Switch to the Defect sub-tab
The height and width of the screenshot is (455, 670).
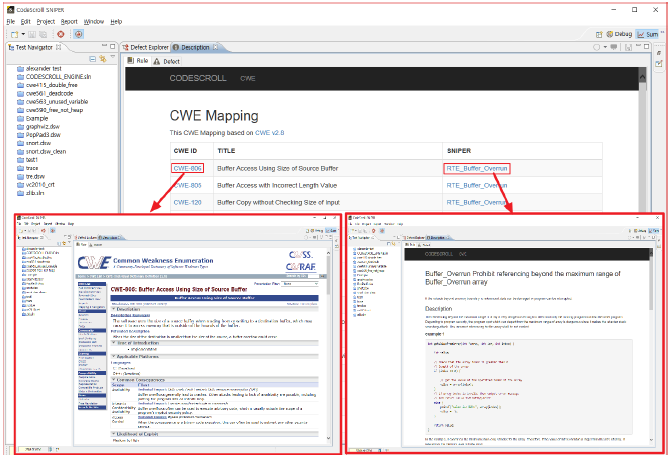(x=167, y=62)
